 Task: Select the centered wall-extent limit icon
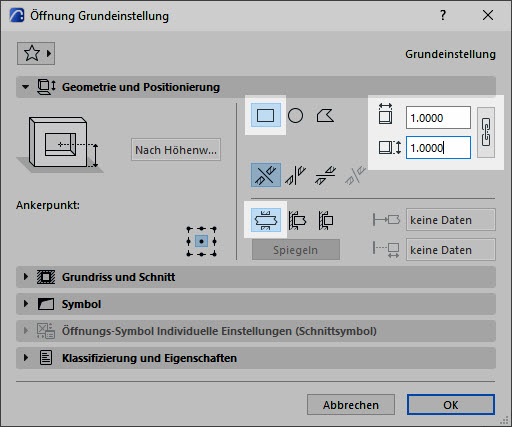click(x=266, y=220)
